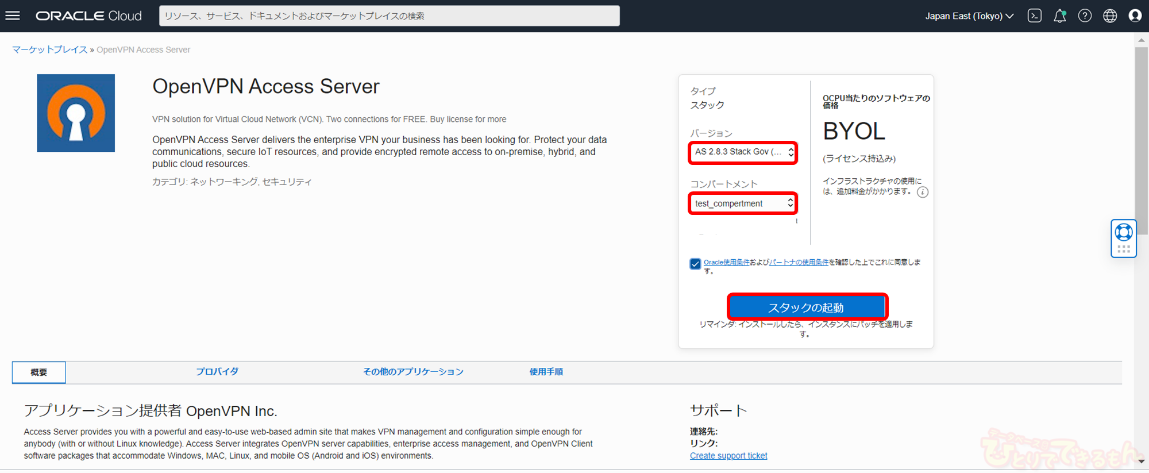The width and height of the screenshot is (1149, 473).
Task: Switch to the プロバイダ tab
Action: pos(217,372)
